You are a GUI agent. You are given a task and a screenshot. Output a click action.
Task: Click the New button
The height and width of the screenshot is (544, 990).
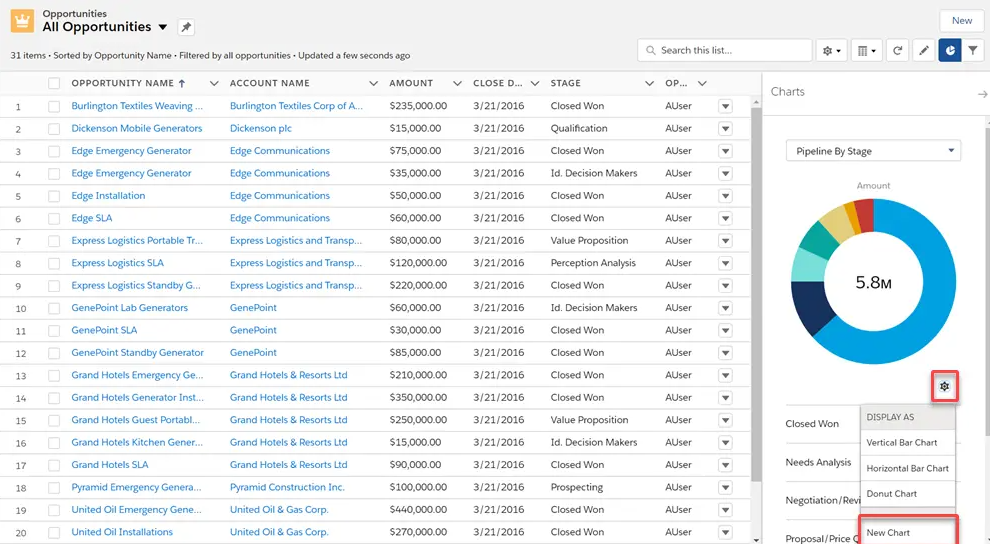click(961, 20)
